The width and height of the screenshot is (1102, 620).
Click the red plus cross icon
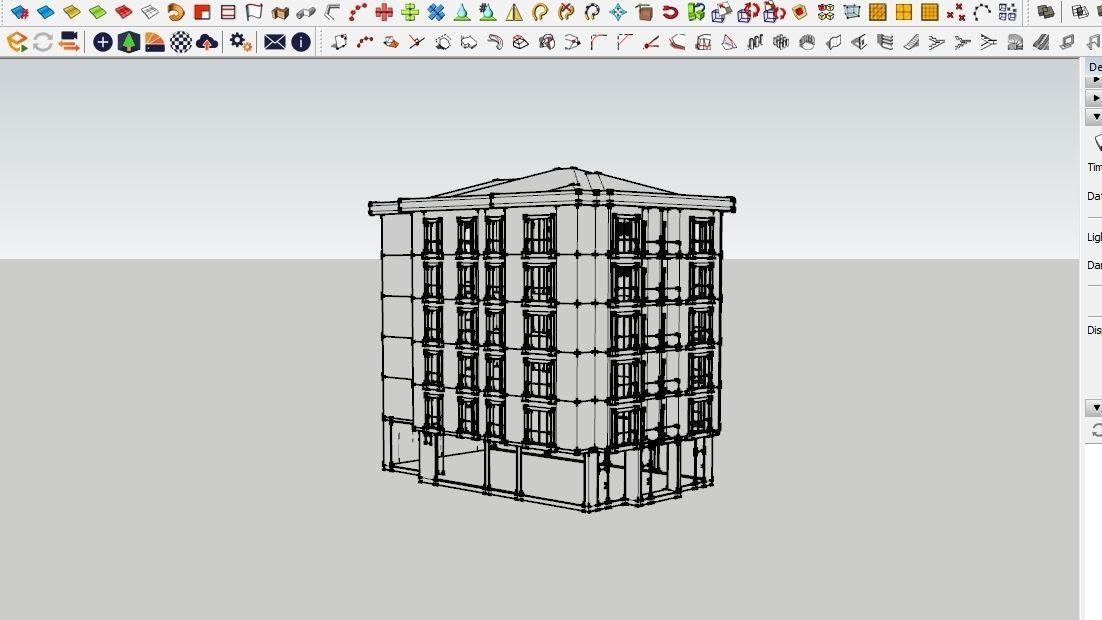click(384, 12)
